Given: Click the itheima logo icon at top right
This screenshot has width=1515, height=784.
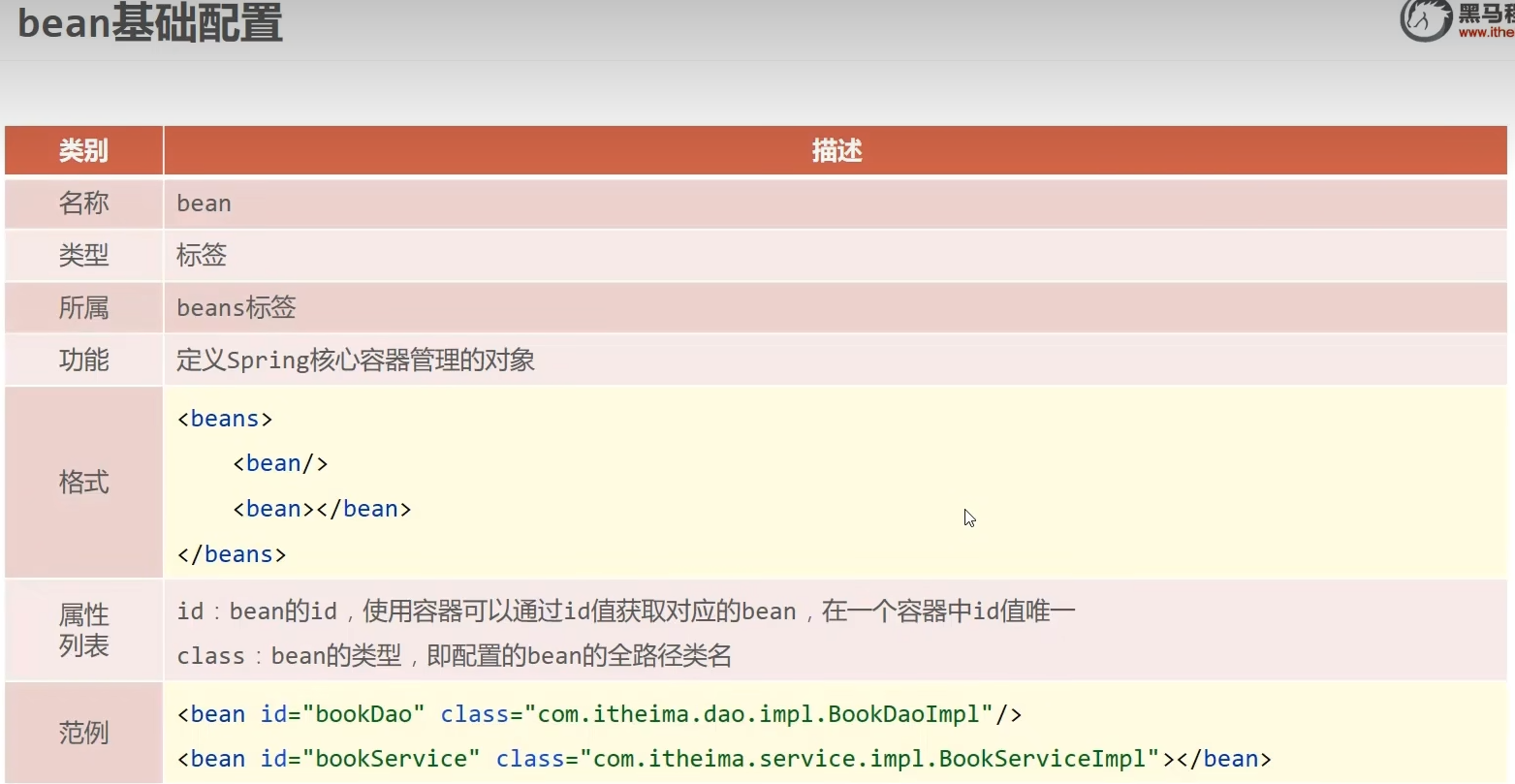Looking at the screenshot, I should point(1425,20).
